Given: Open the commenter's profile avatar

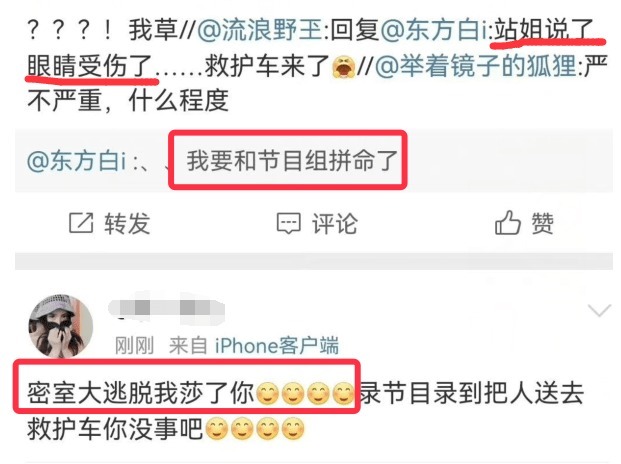Looking at the screenshot, I should [x=61, y=325].
